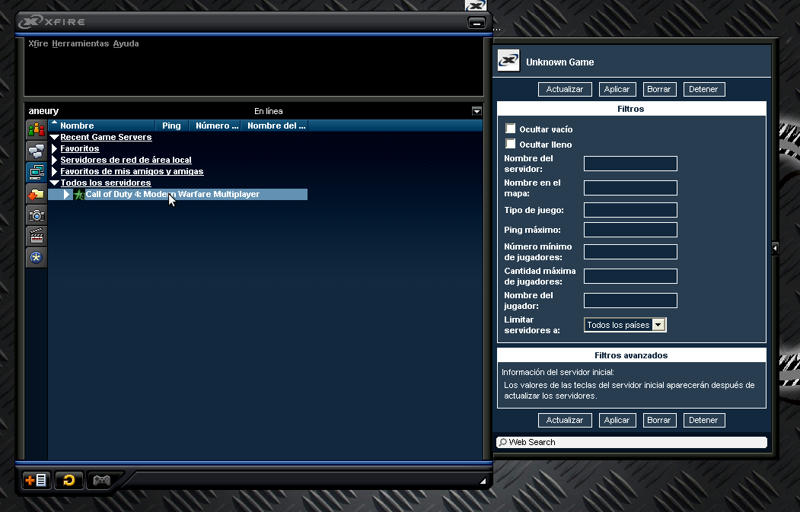Viewport: 800px width, 512px height.
Task: Click the top Aplicar button
Action: pyautogui.click(x=617, y=89)
